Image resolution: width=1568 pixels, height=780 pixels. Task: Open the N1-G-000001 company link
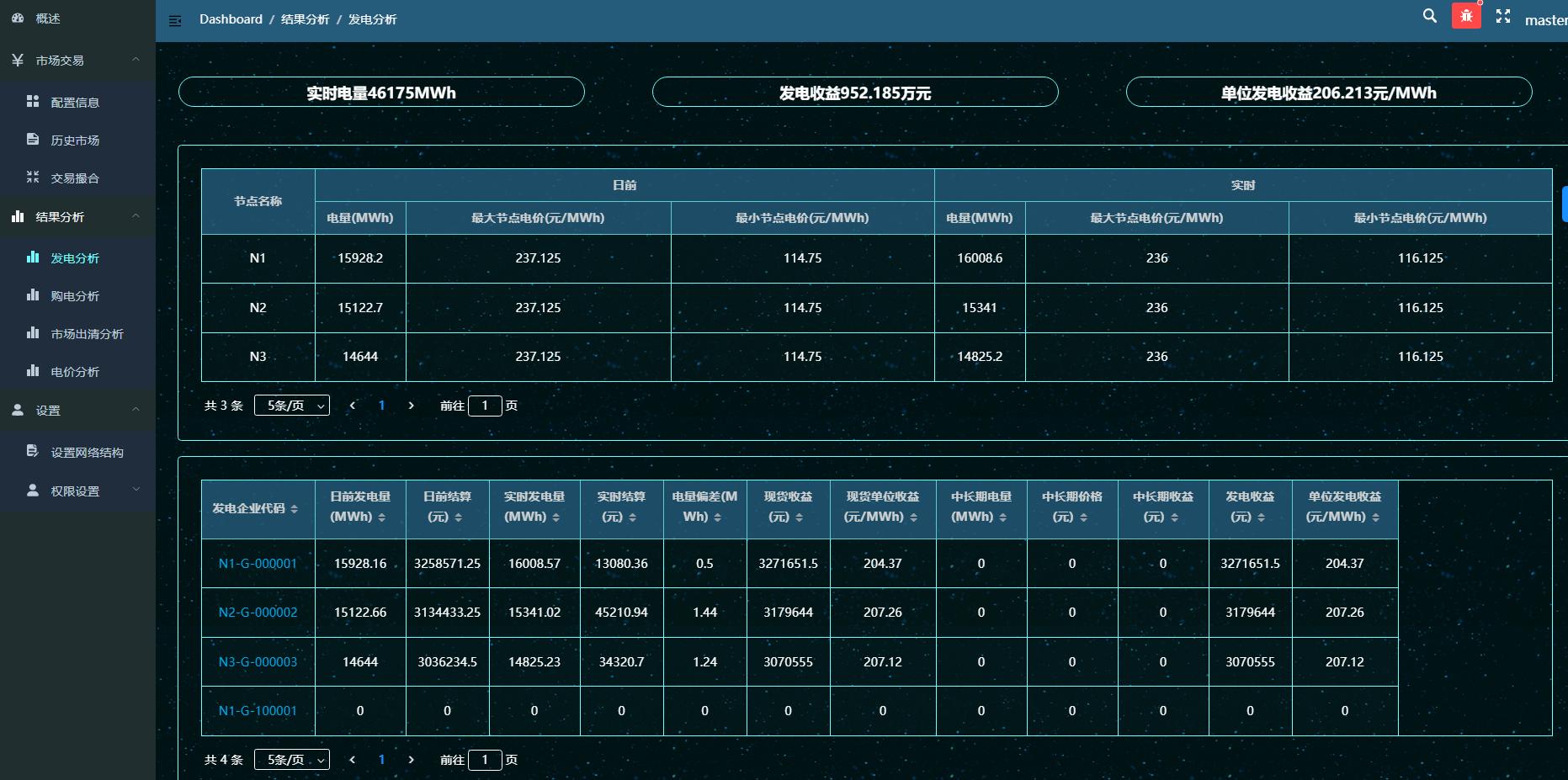coord(258,564)
